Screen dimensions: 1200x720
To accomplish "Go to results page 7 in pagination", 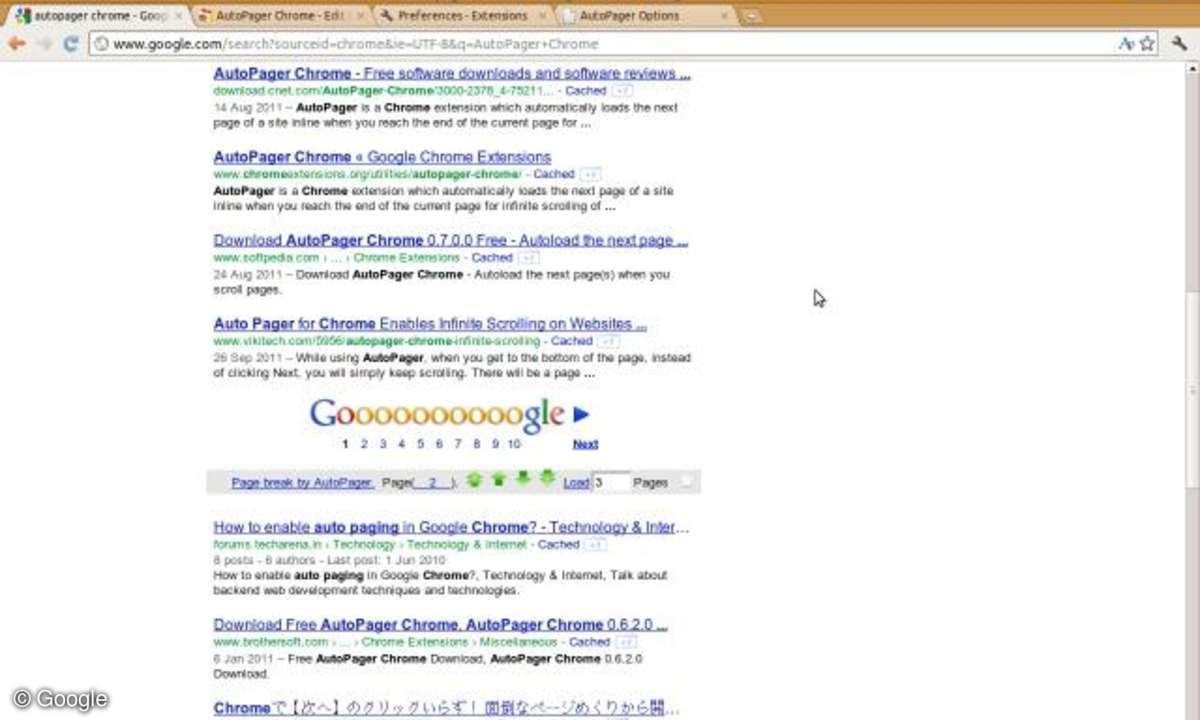I will coord(458,444).
